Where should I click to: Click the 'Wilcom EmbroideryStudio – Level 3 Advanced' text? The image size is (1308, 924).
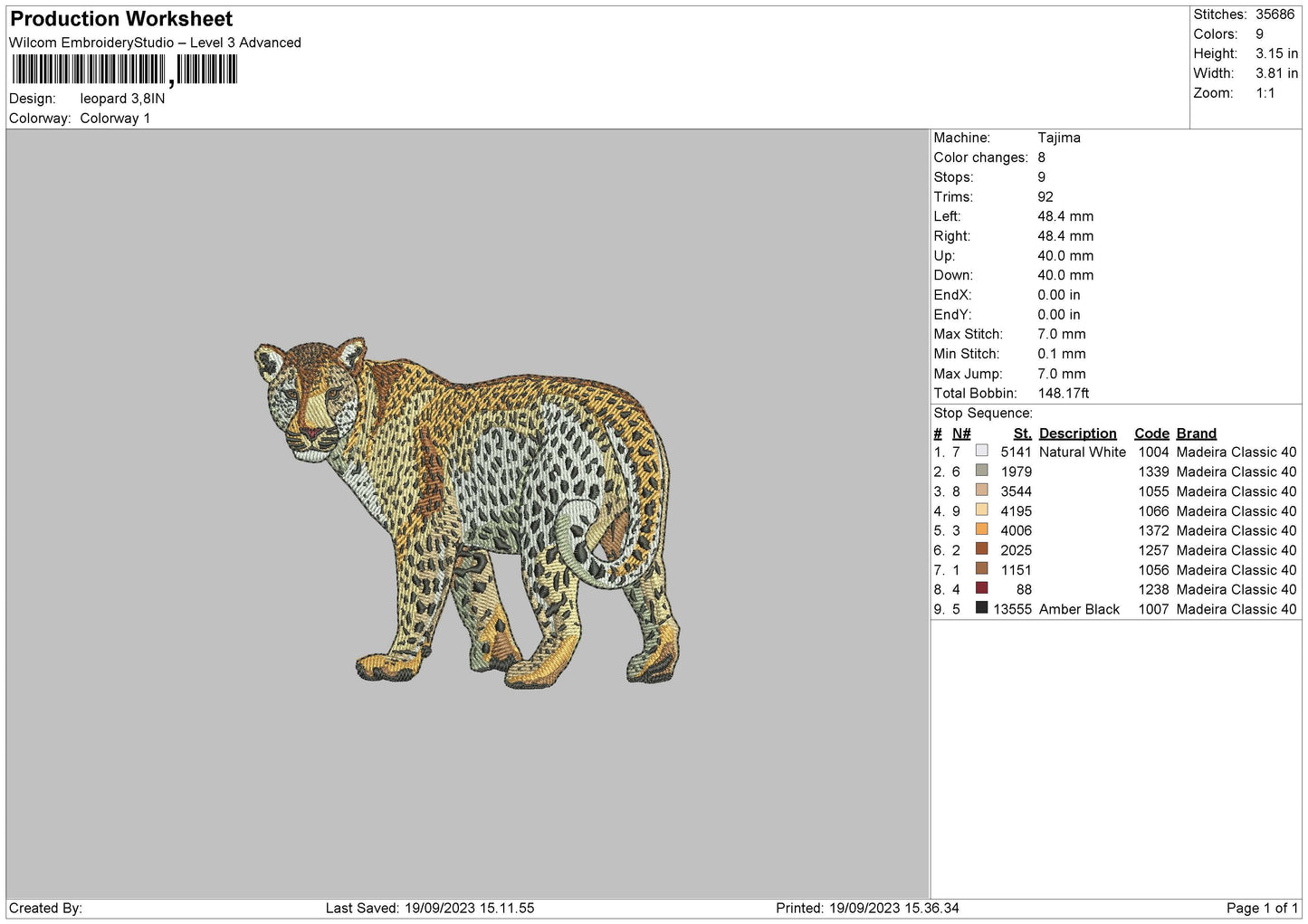pos(155,43)
